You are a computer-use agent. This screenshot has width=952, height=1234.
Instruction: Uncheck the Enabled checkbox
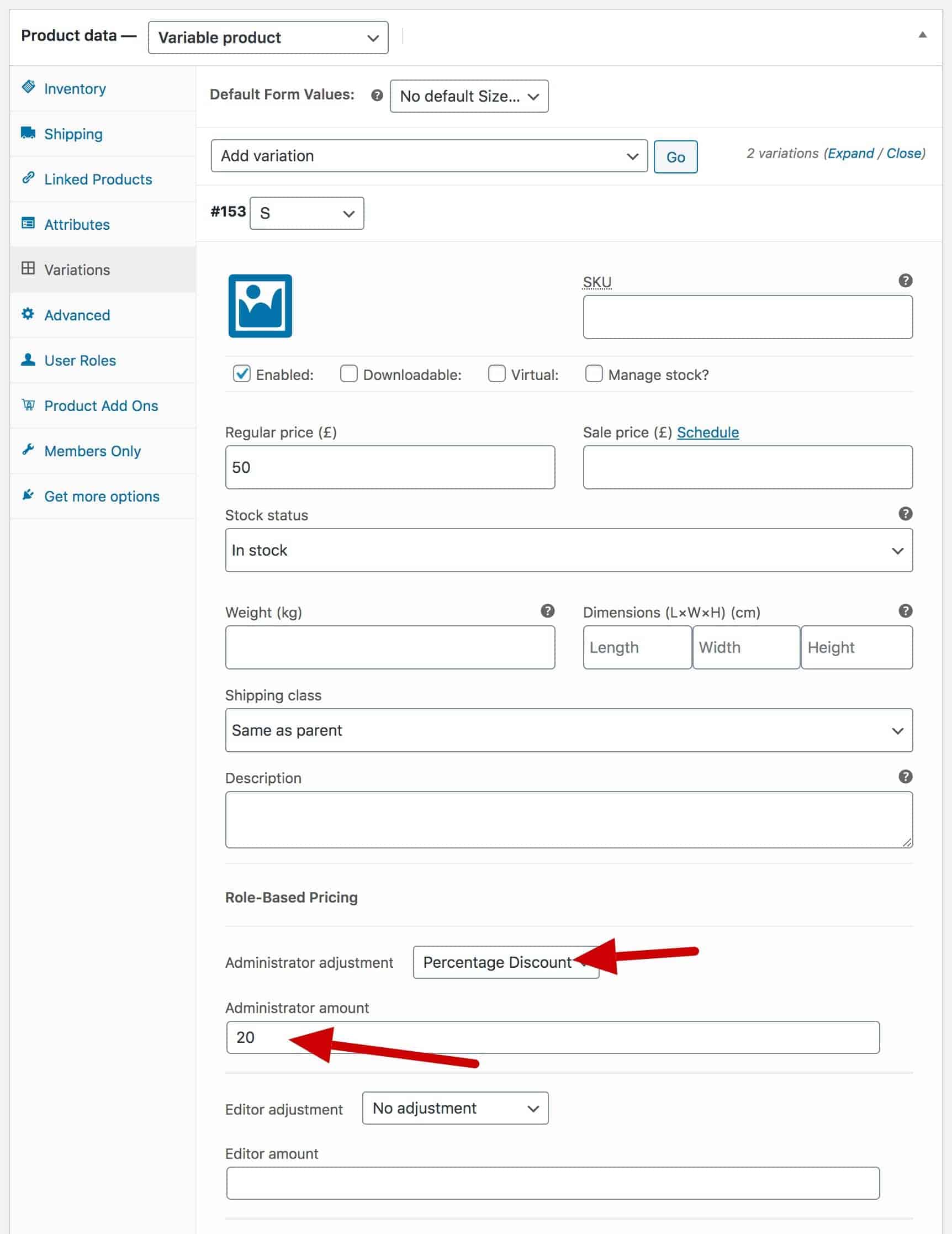242,373
